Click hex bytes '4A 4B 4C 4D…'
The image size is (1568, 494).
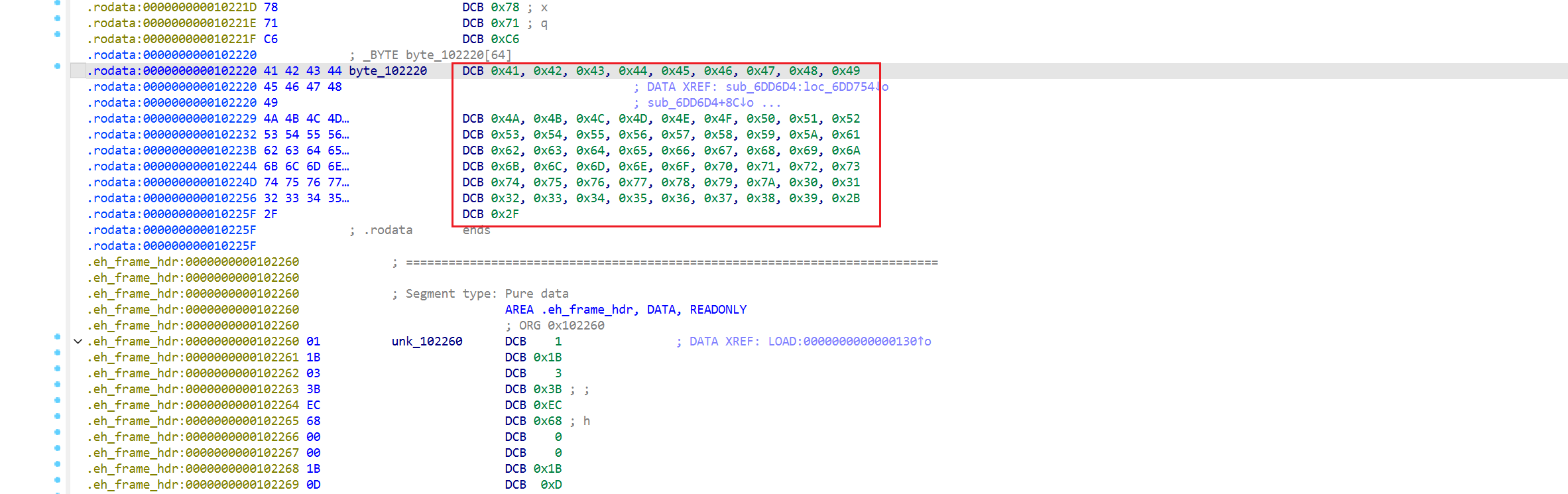pos(306,119)
